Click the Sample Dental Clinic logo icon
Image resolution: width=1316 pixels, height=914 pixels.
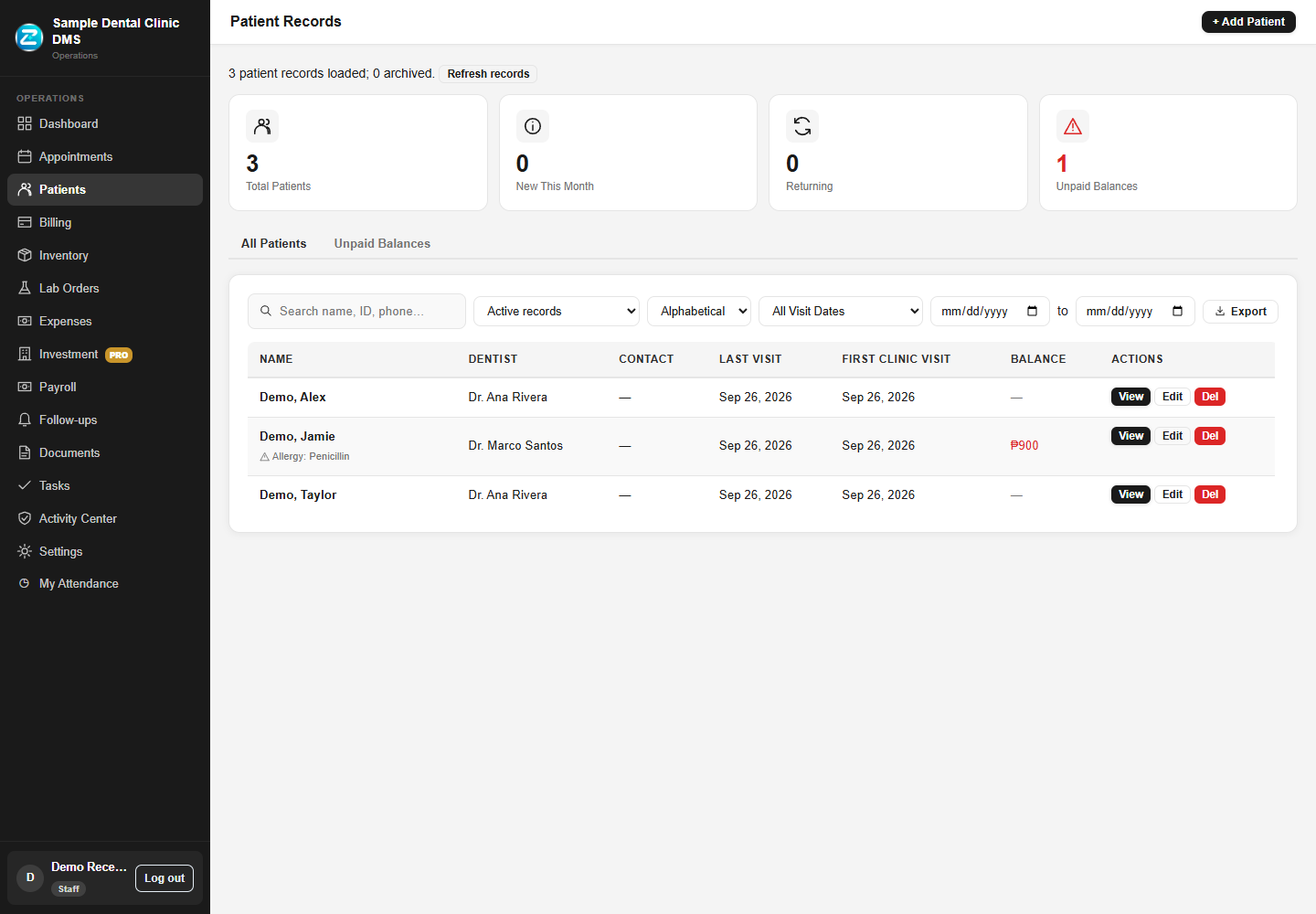coord(29,37)
